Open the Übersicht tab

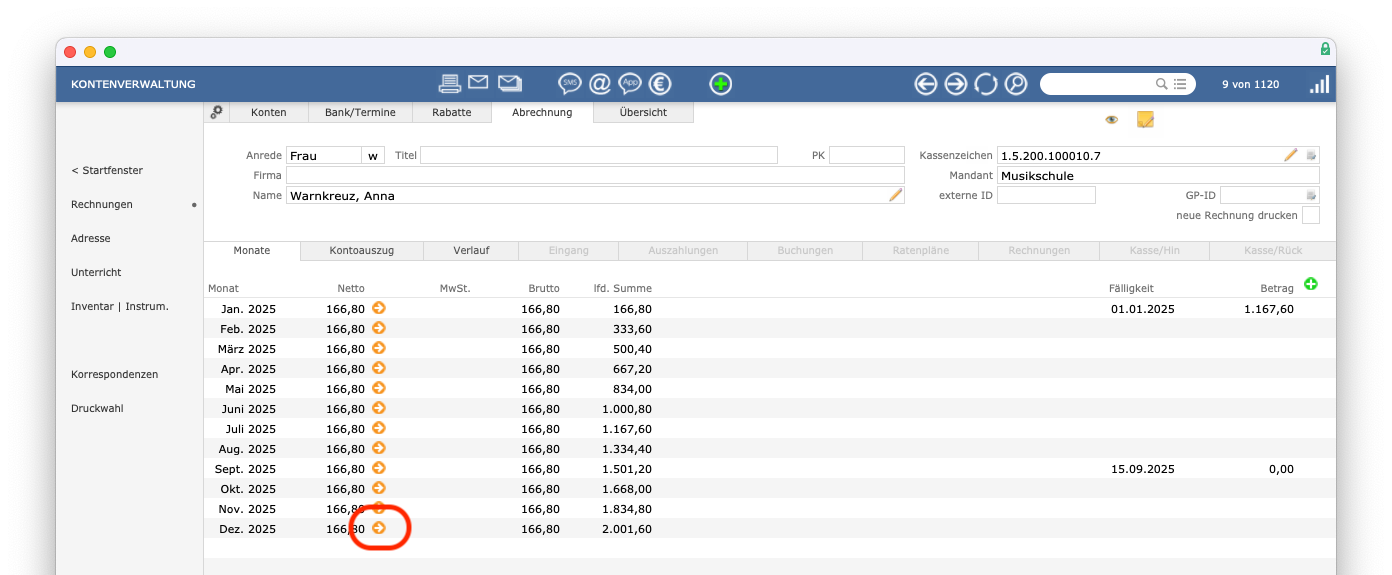pyautogui.click(x=643, y=112)
